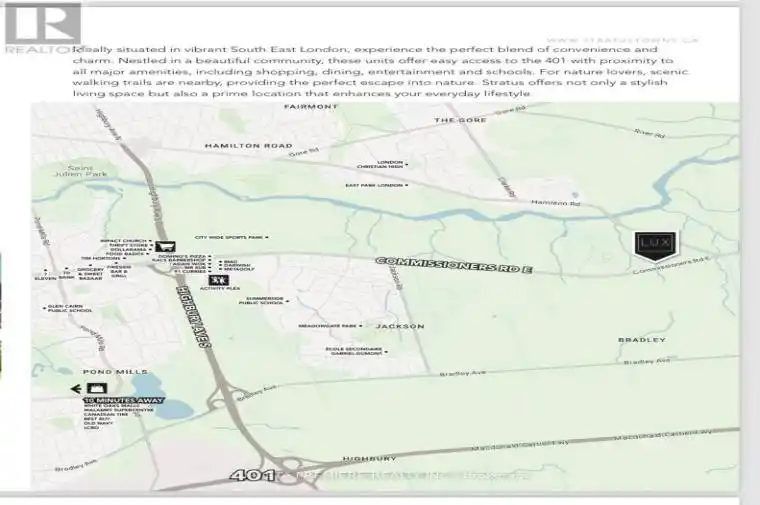This screenshot has height=505, width=760.
Task: Click the 'CANADIAN TIRE' list entry
Action: tap(106, 414)
